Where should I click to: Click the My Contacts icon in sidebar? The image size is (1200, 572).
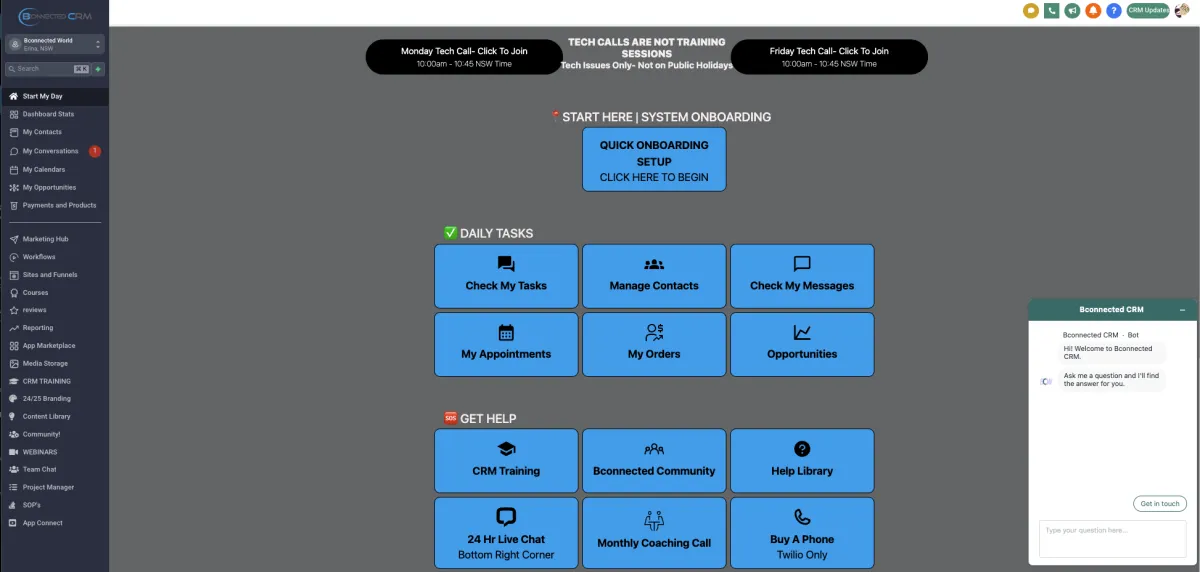(14, 132)
